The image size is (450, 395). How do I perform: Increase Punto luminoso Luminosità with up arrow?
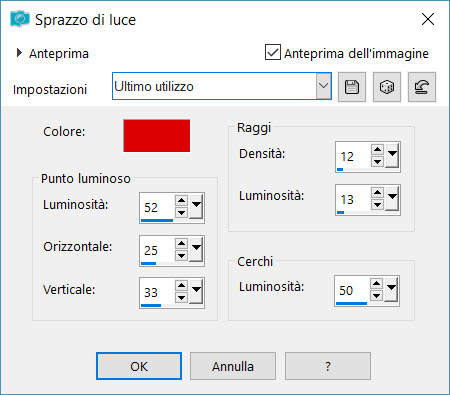coord(181,200)
